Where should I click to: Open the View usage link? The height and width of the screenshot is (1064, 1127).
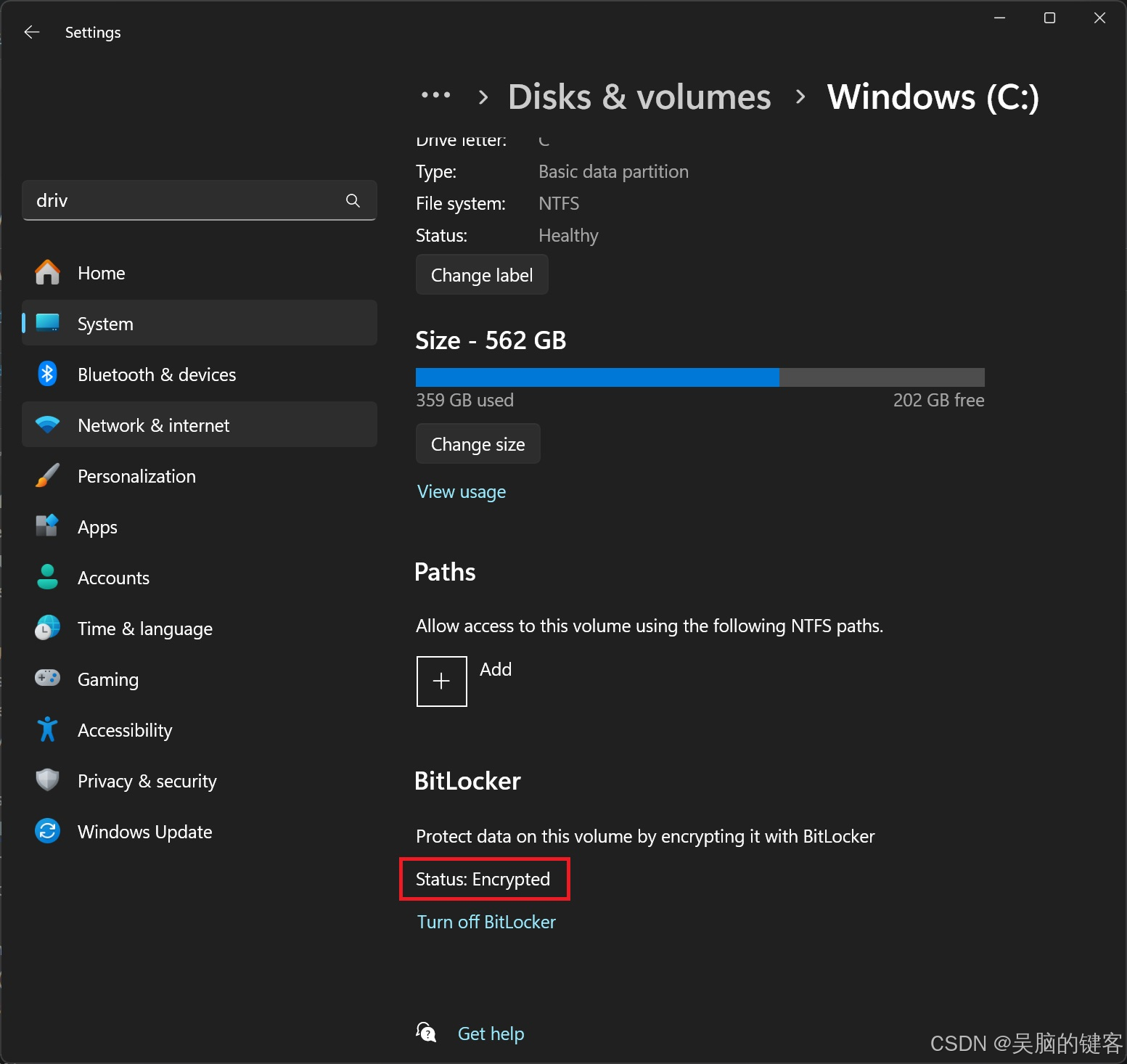(462, 491)
